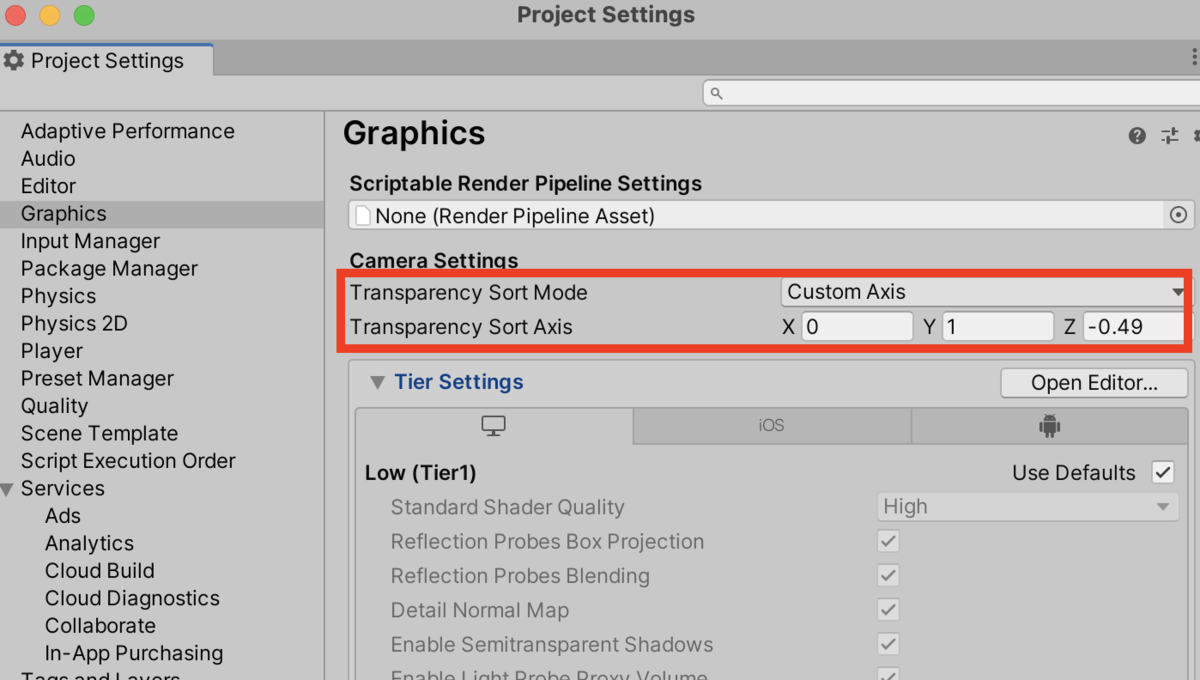Minimize window with yellow button
The height and width of the screenshot is (680, 1200).
click(x=50, y=15)
